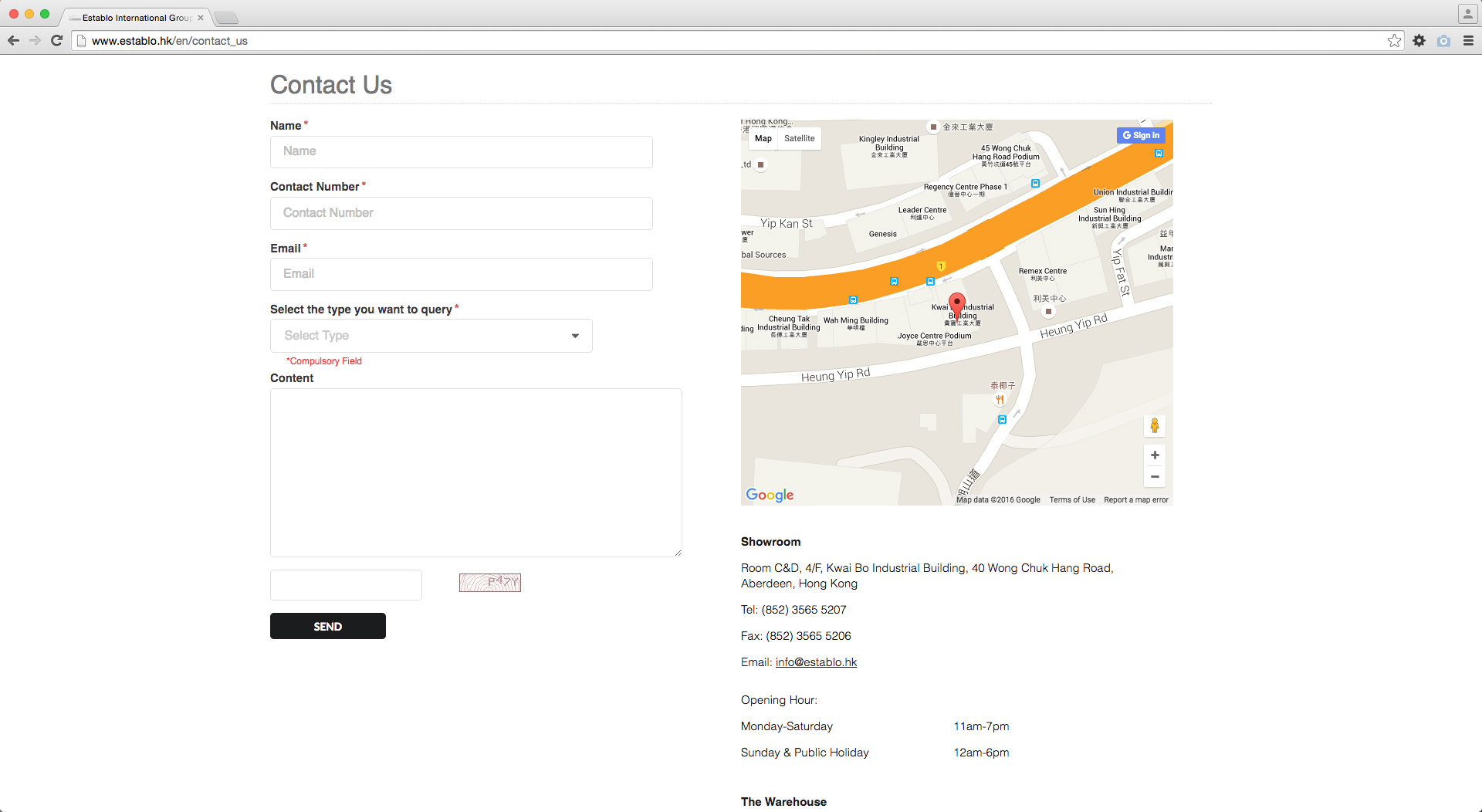Focus the Name input field

point(461,152)
